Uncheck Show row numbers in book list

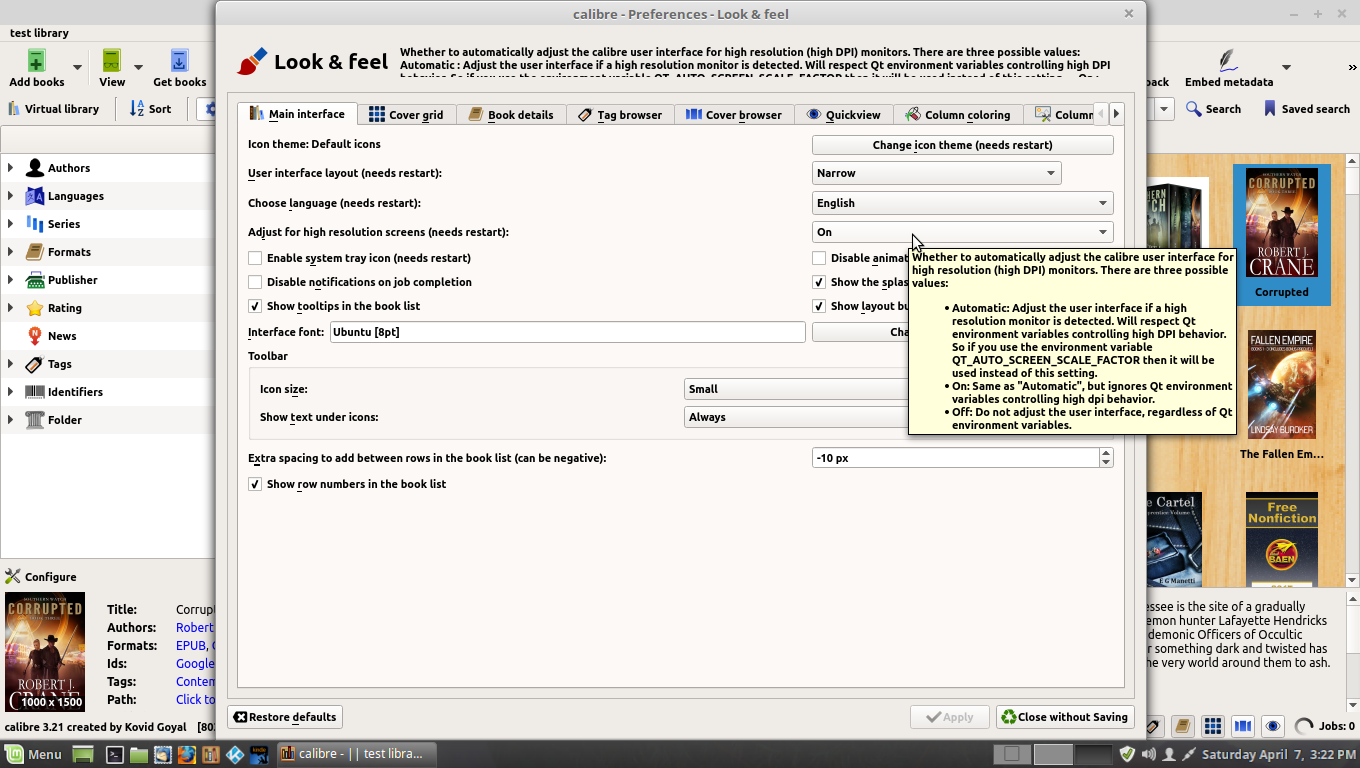point(255,484)
